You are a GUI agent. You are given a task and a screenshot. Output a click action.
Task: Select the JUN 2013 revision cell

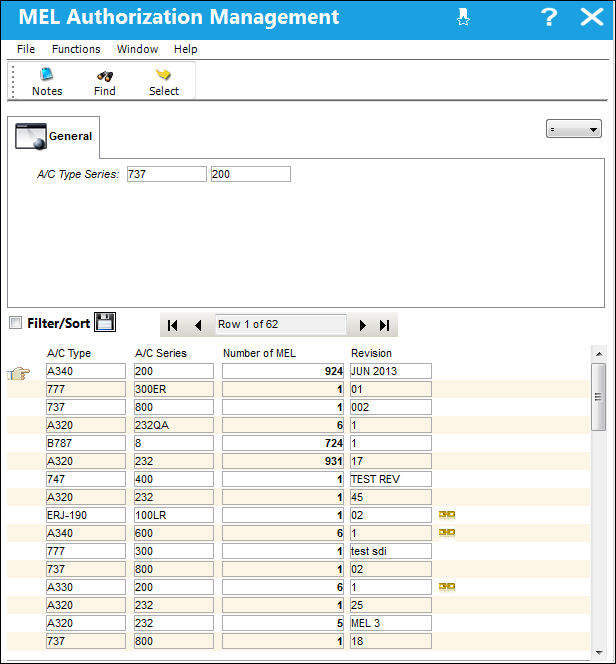click(x=391, y=371)
